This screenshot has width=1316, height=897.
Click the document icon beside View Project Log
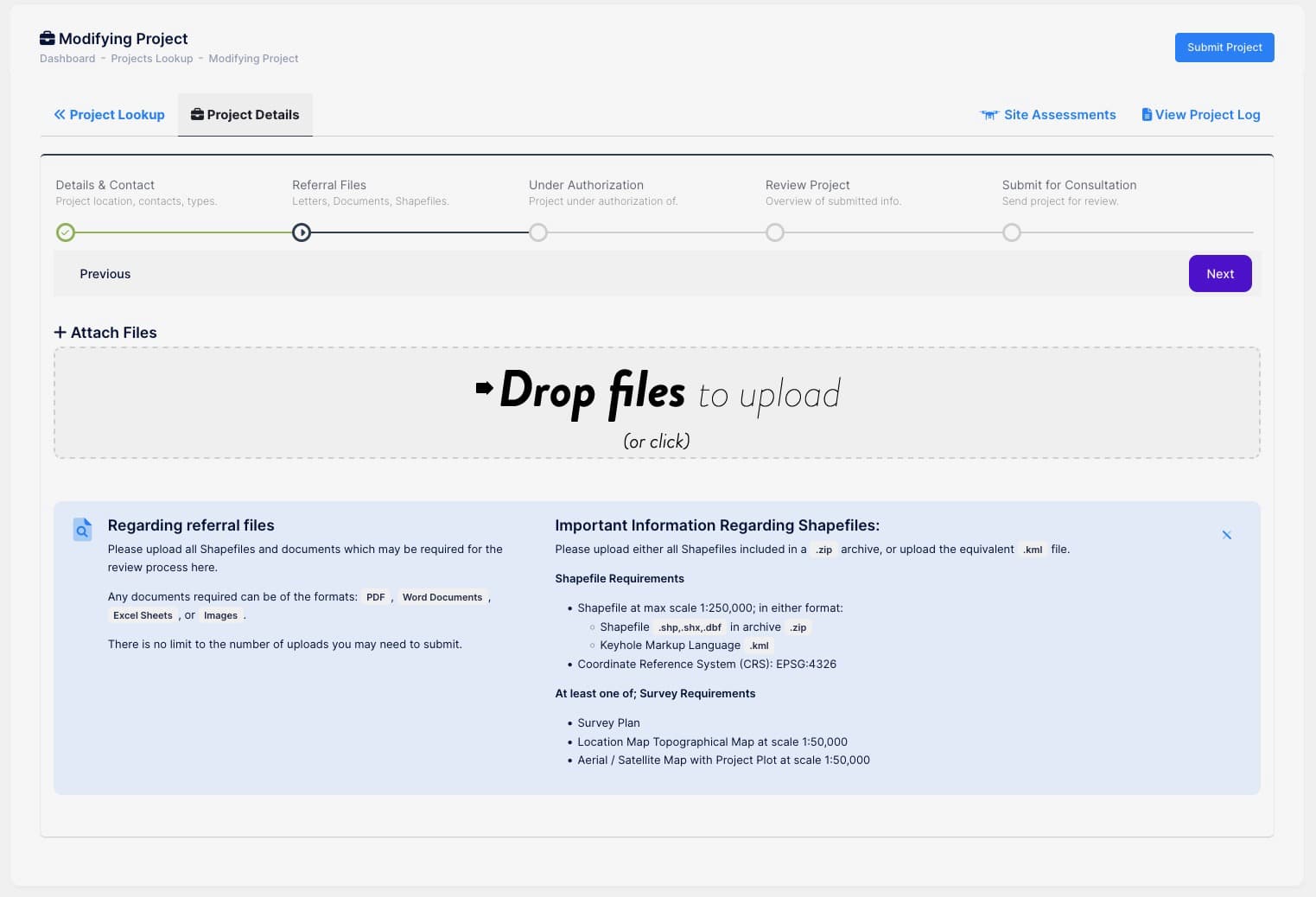pos(1147,115)
